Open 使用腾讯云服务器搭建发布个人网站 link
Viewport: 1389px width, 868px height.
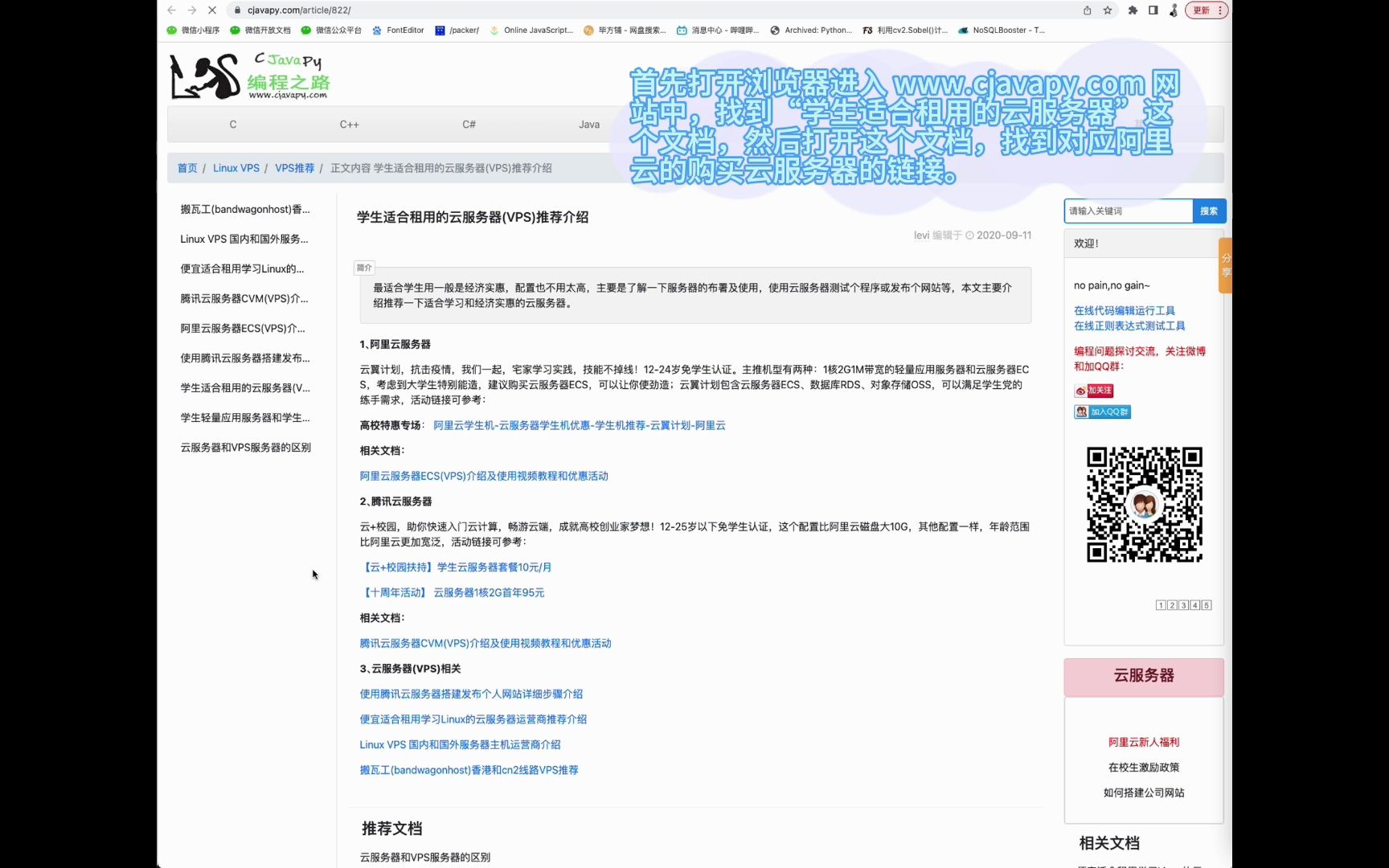pos(471,694)
